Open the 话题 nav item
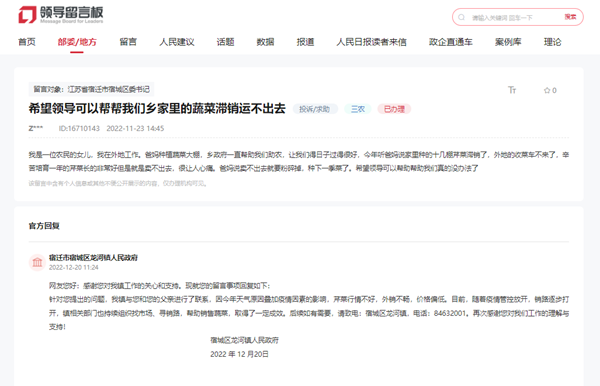This screenshot has height=386, width=600. (x=225, y=42)
